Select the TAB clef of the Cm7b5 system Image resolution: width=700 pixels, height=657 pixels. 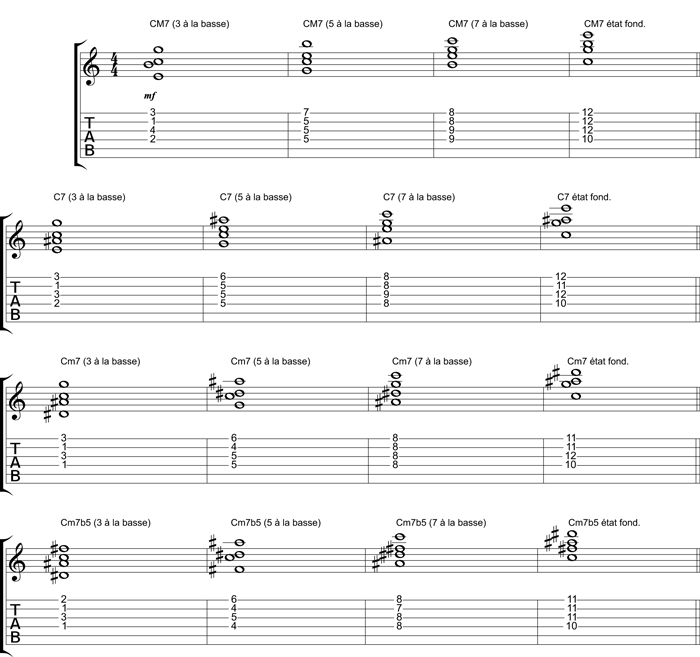pyautogui.click(x=15, y=623)
